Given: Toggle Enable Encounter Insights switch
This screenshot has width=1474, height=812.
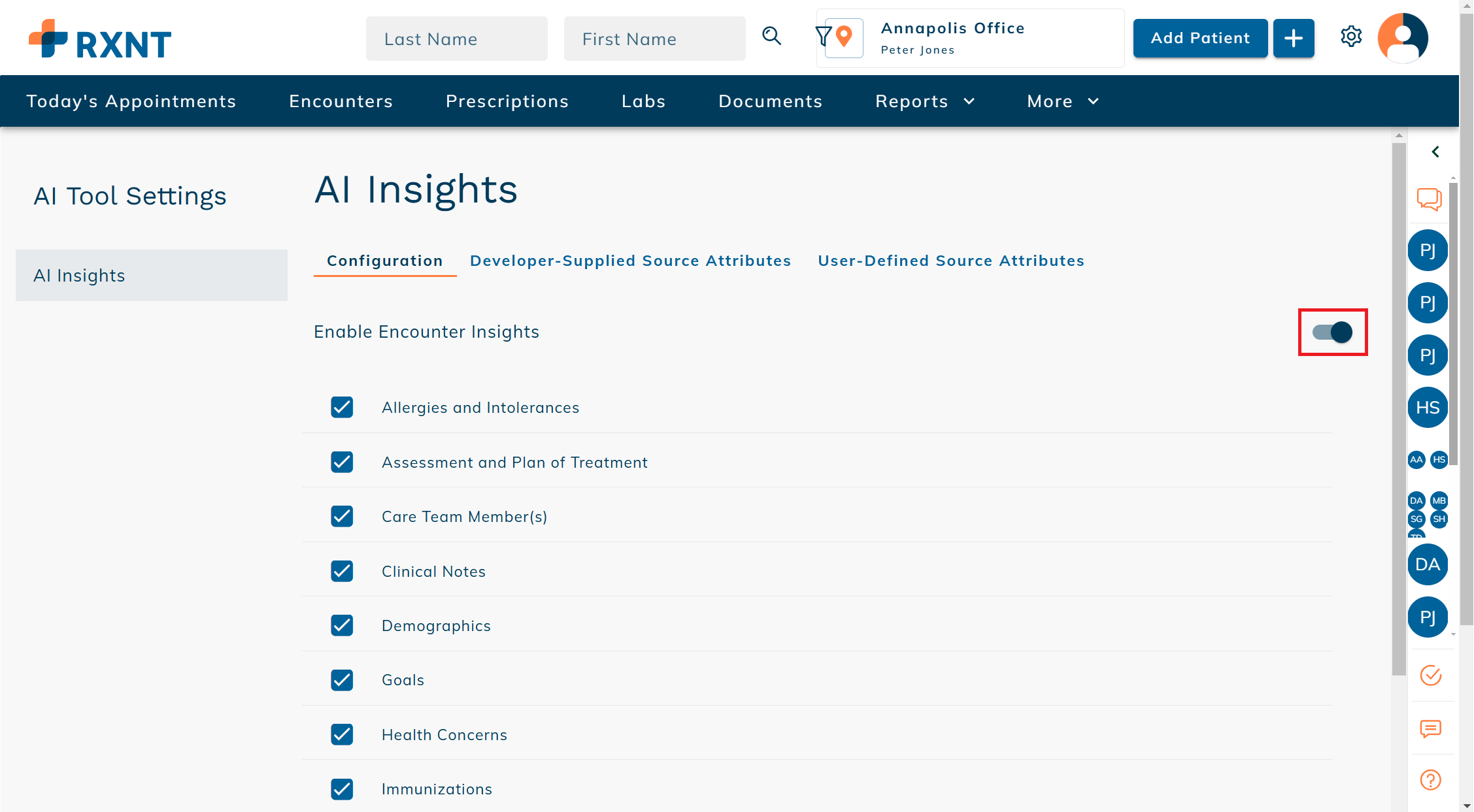Looking at the screenshot, I should tap(1332, 332).
